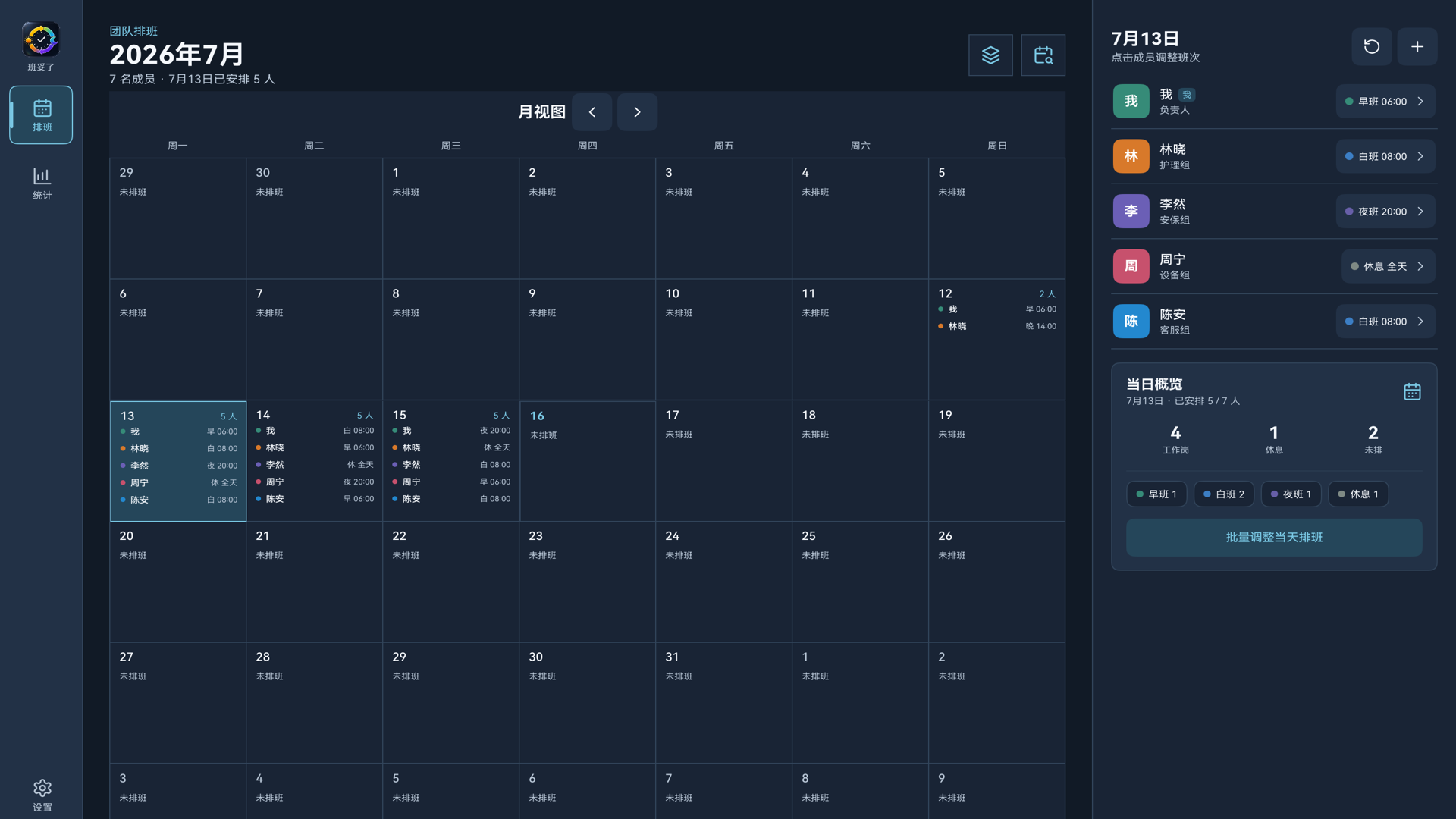Open the 班妥了 app logo

point(41,39)
